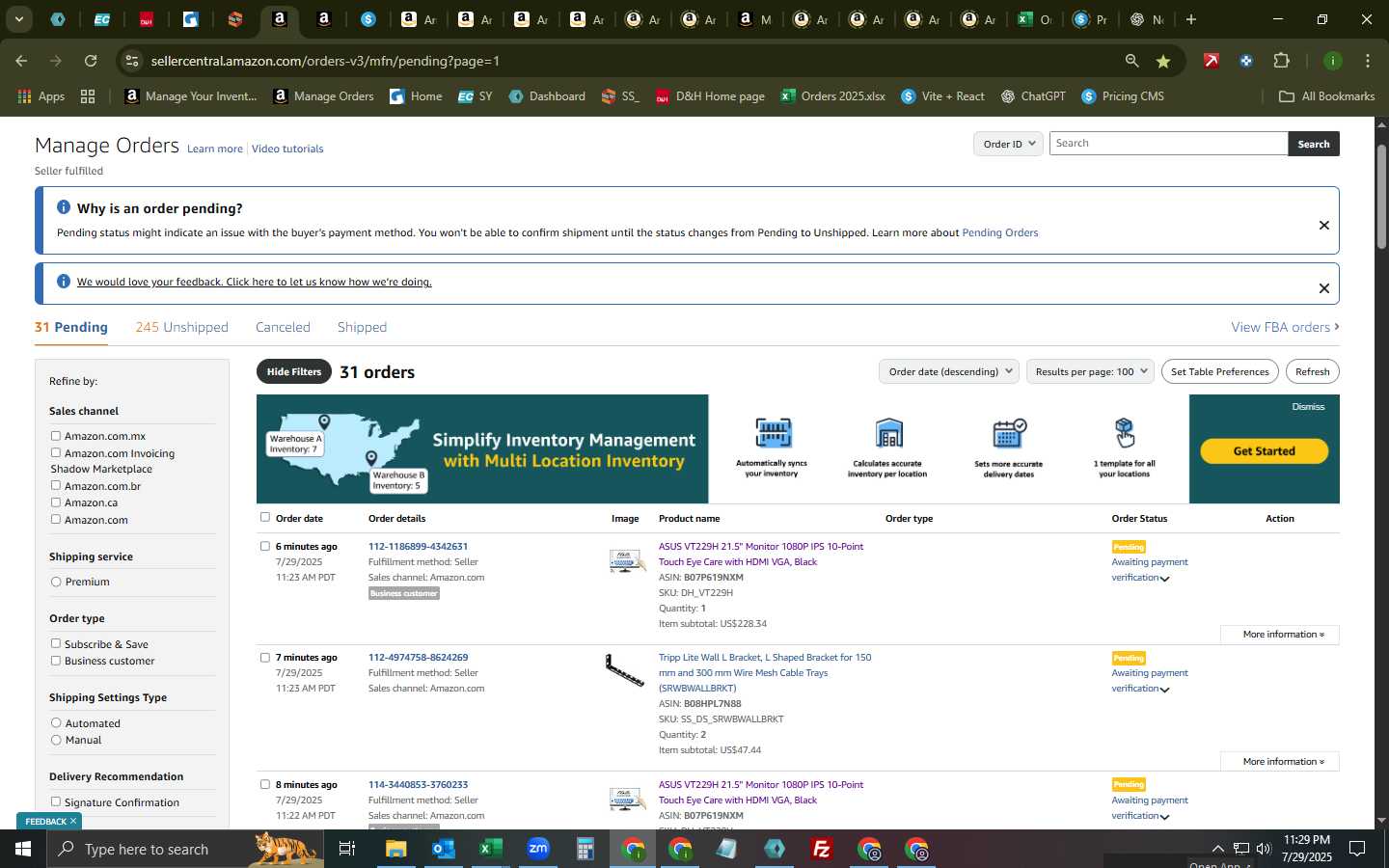Check the Business customer filter

point(56,661)
